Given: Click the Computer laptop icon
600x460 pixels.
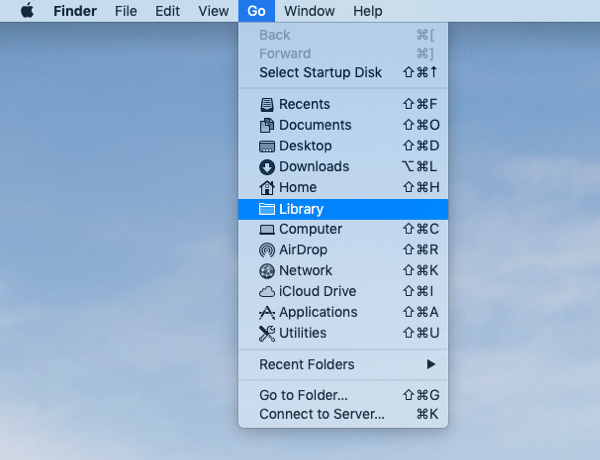Looking at the screenshot, I should click(267, 230).
